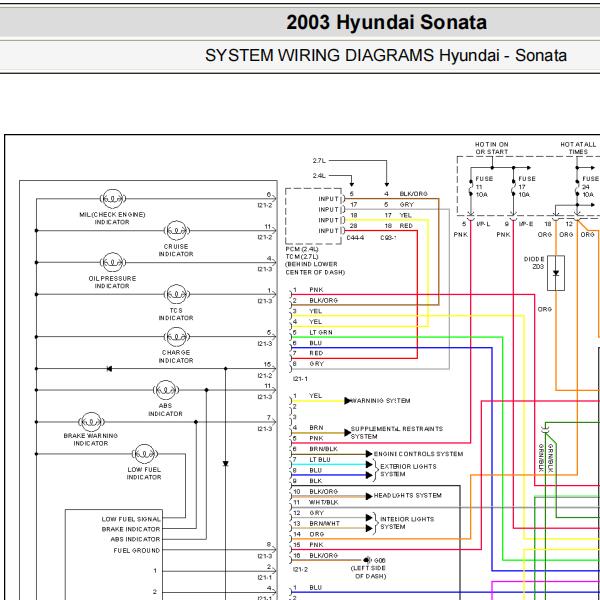Click the G08 ground point symbol
The height and width of the screenshot is (600, 600).
point(368,560)
